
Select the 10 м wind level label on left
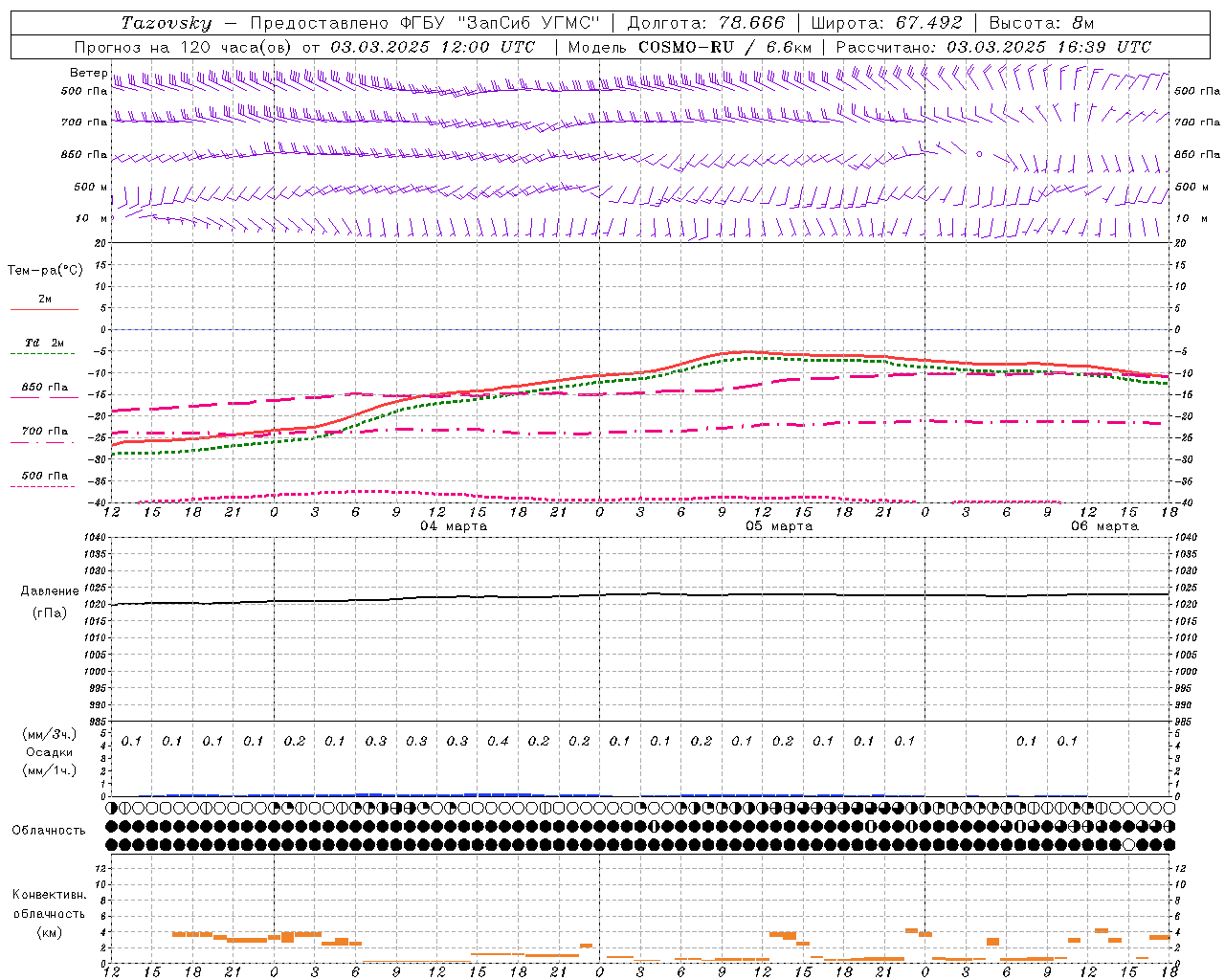91,218
